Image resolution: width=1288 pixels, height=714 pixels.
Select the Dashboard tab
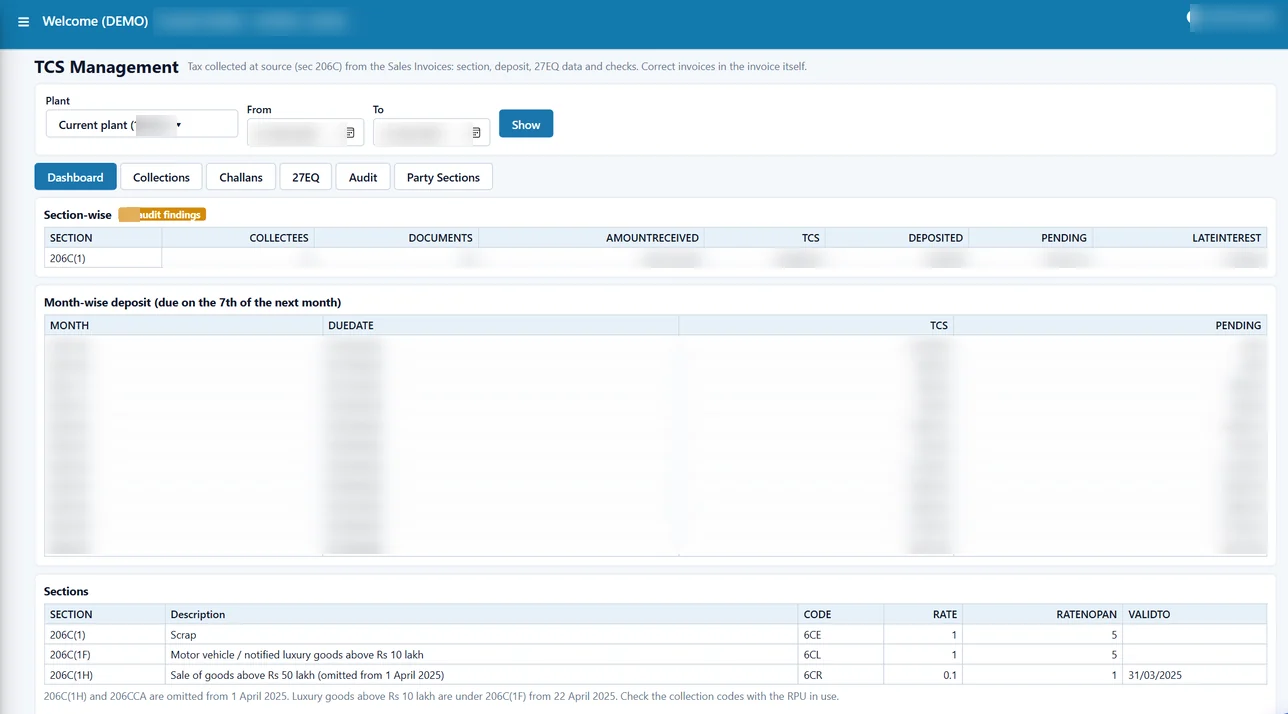pos(75,177)
